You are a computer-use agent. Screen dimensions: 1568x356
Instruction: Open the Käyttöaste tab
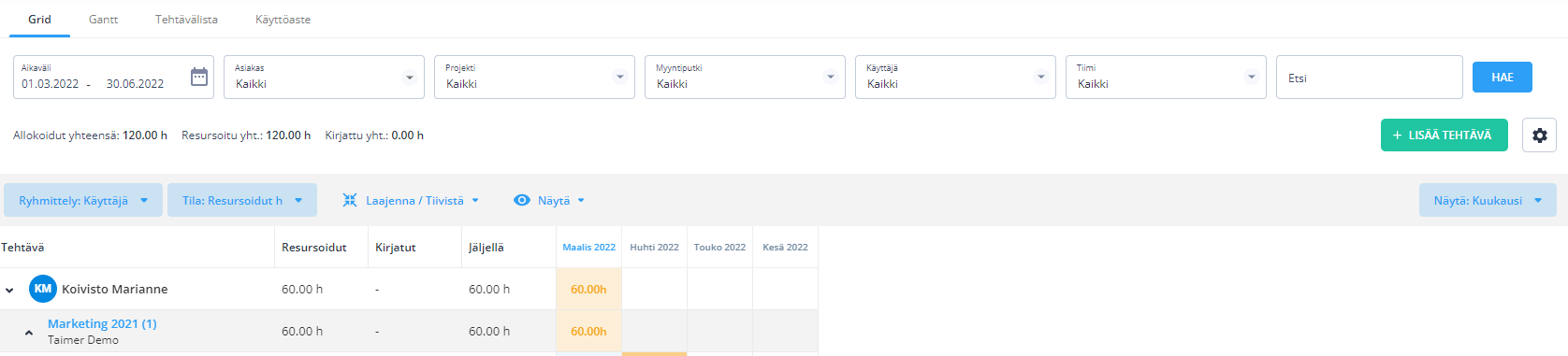click(x=283, y=19)
